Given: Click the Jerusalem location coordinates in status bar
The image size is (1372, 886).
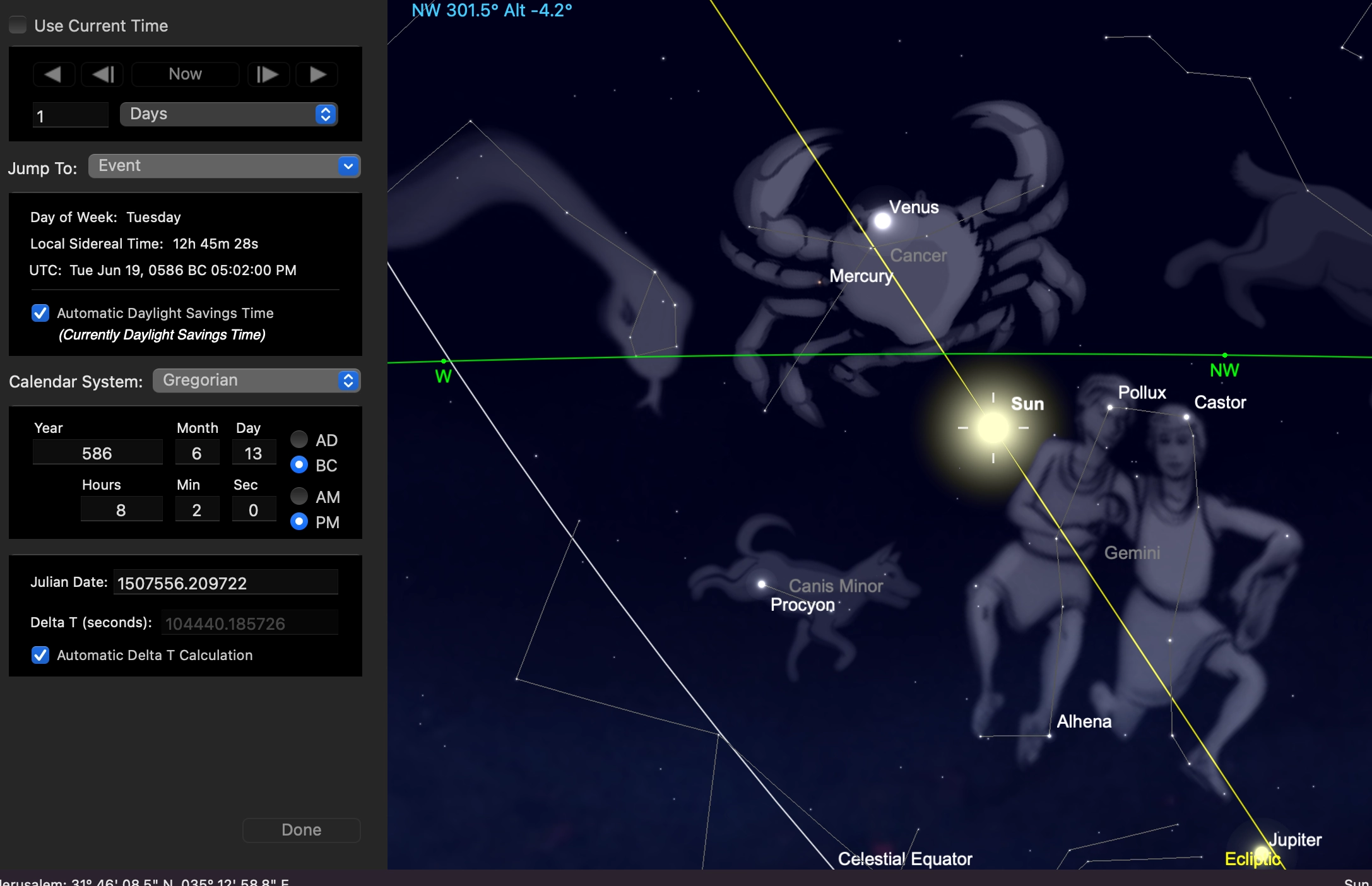Looking at the screenshot, I should (x=145, y=881).
